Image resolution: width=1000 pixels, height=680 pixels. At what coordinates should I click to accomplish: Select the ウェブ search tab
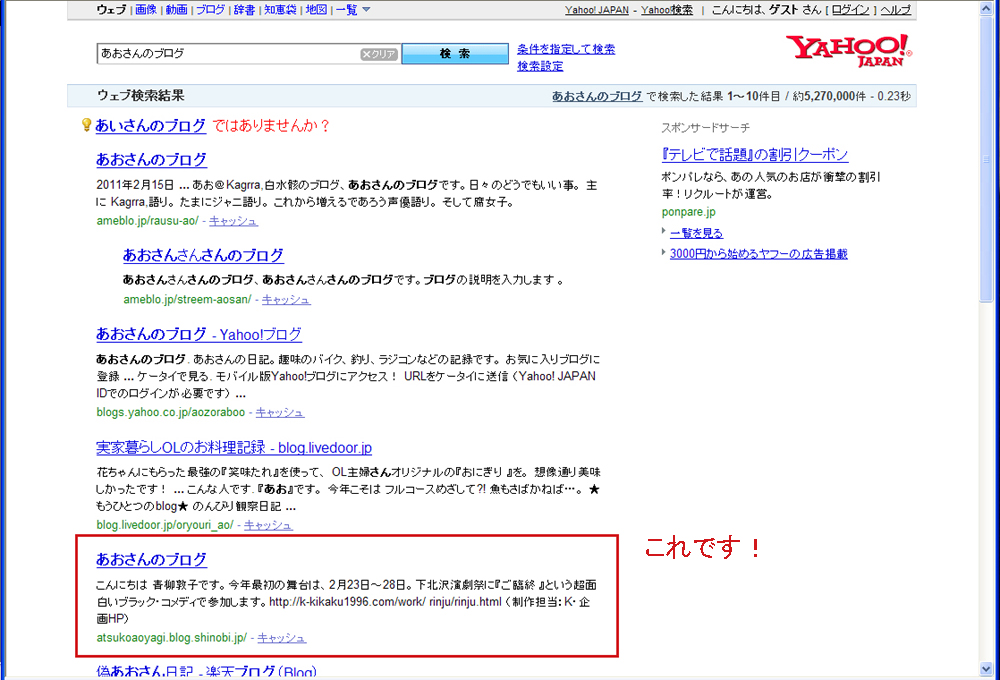[x=112, y=10]
